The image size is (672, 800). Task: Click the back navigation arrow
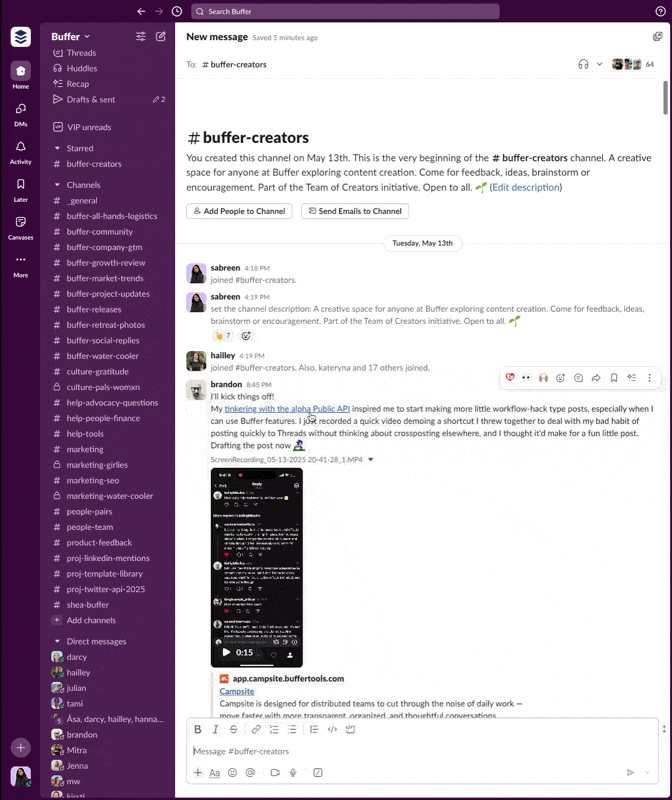coord(141,11)
